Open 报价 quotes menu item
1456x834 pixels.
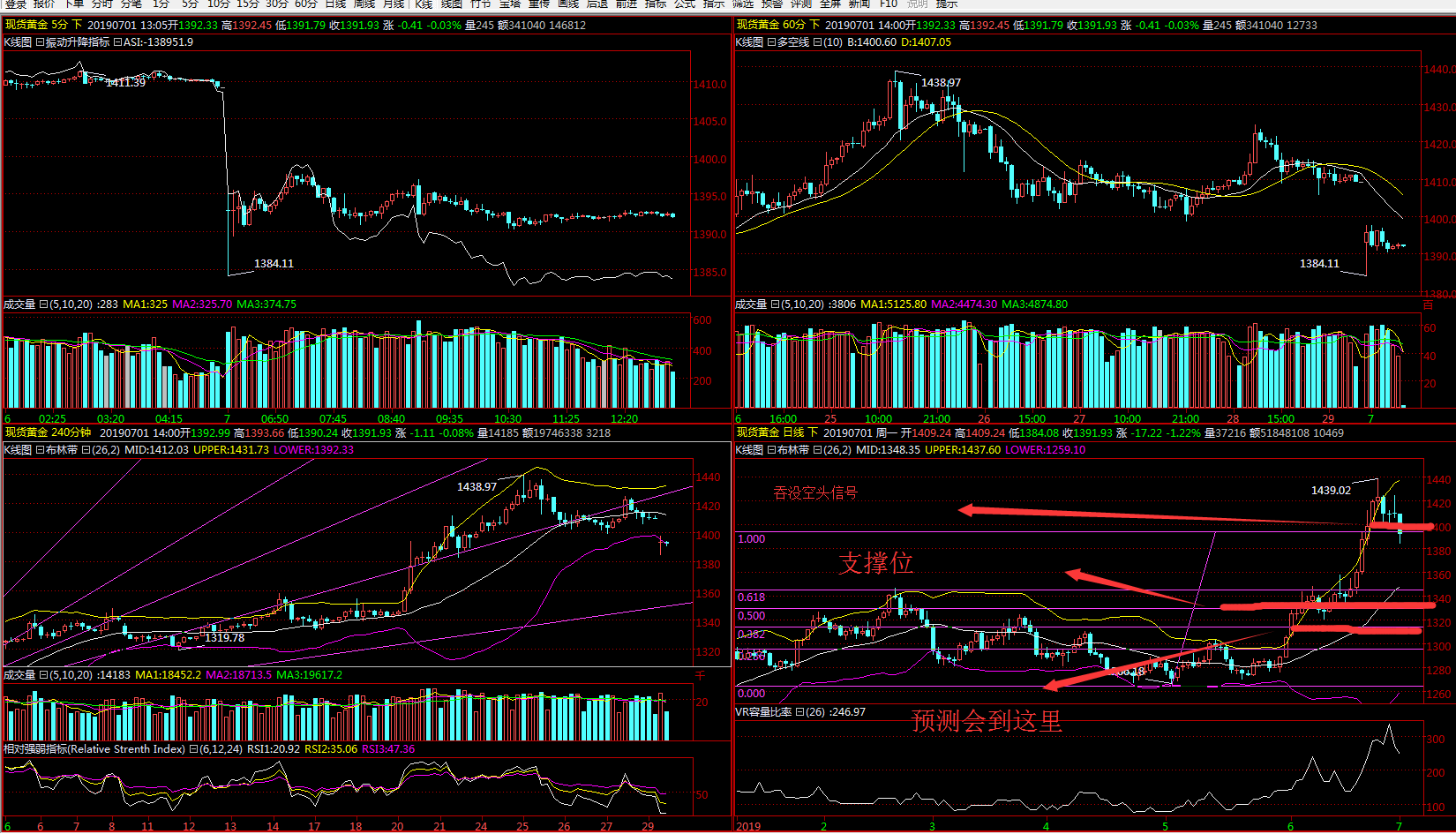coord(44,4)
